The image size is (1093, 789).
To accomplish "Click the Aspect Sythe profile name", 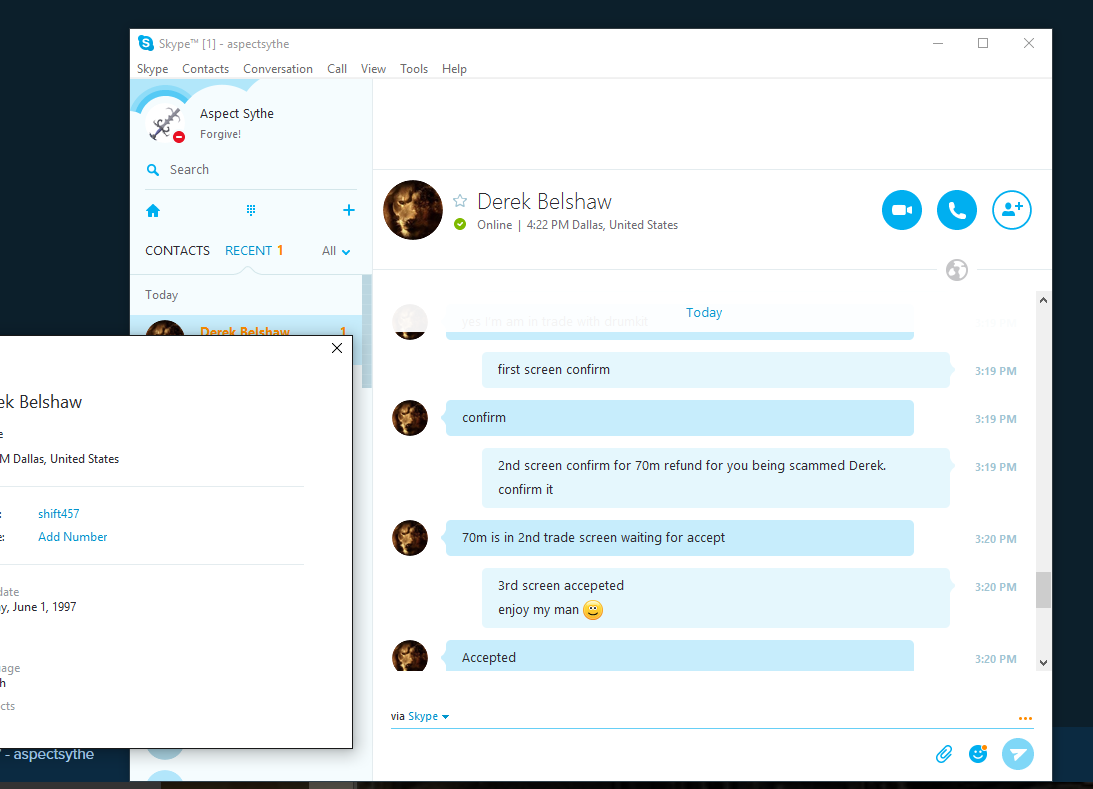I will pos(236,114).
